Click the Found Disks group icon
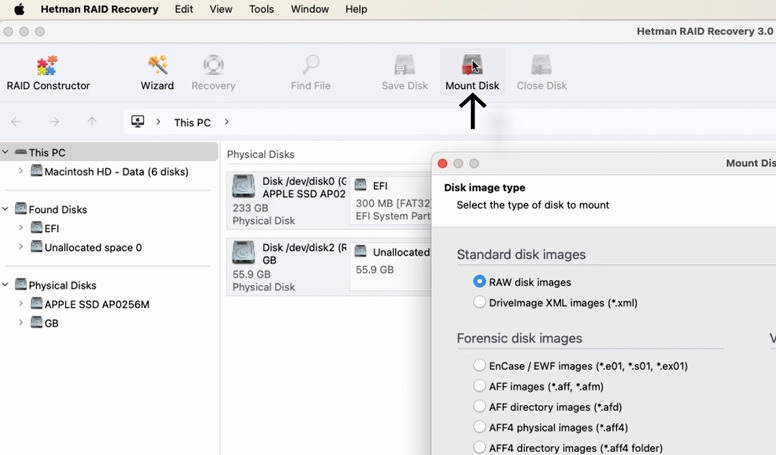This screenshot has height=455, width=776. coord(21,208)
